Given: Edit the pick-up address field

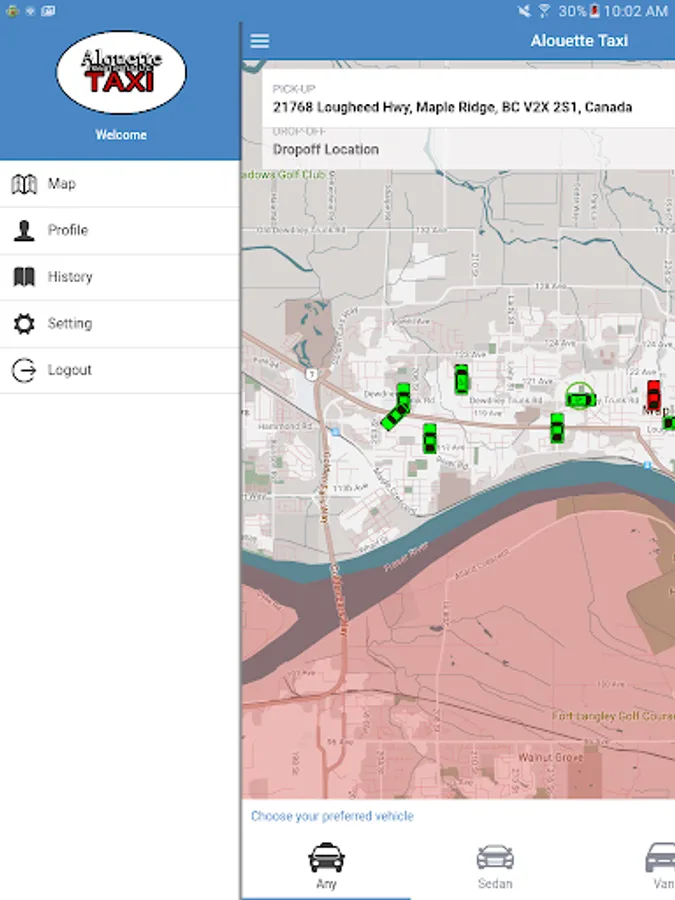Looking at the screenshot, I should click(x=452, y=107).
